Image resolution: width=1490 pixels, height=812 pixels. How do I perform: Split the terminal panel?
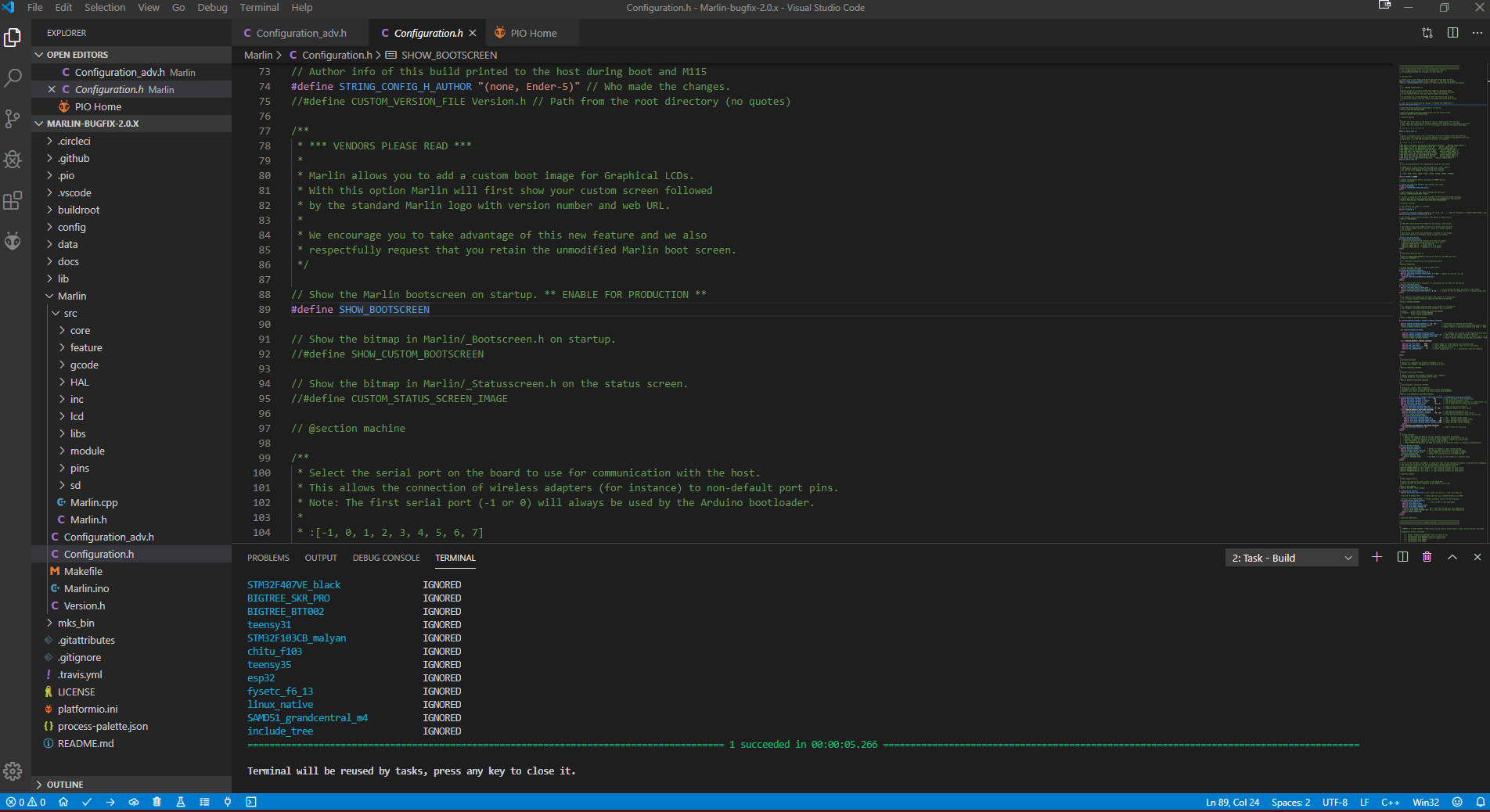1402,557
